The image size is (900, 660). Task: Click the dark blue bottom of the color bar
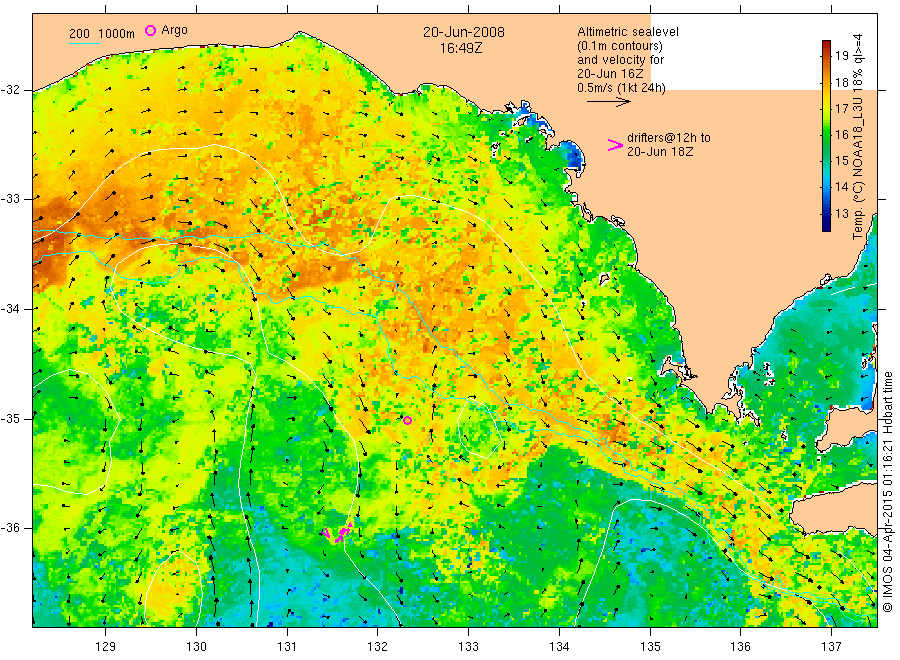(x=826, y=225)
